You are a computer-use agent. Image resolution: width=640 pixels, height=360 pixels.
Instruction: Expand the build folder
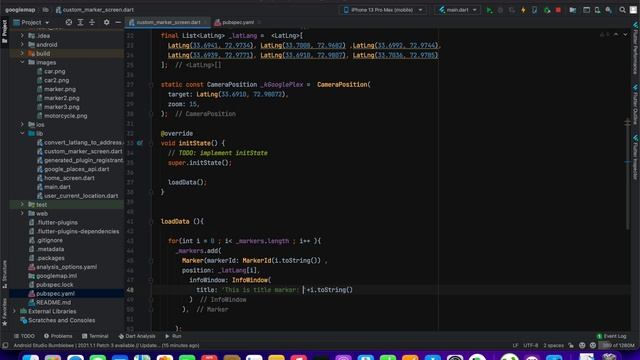[x=22, y=53]
